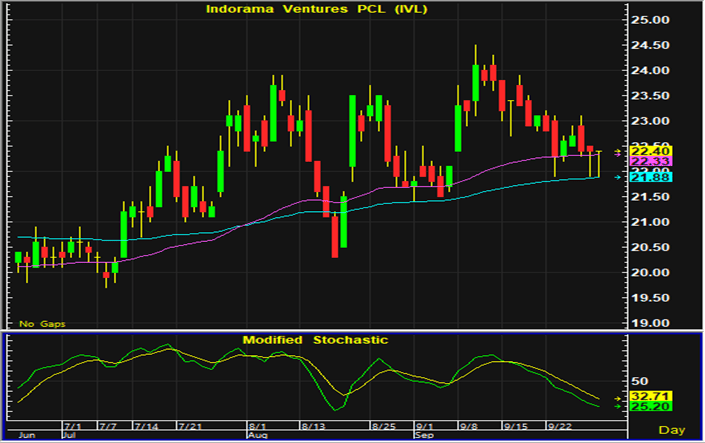705x443 pixels.
Task: Click the Aug month label
Action: pyautogui.click(x=257, y=437)
